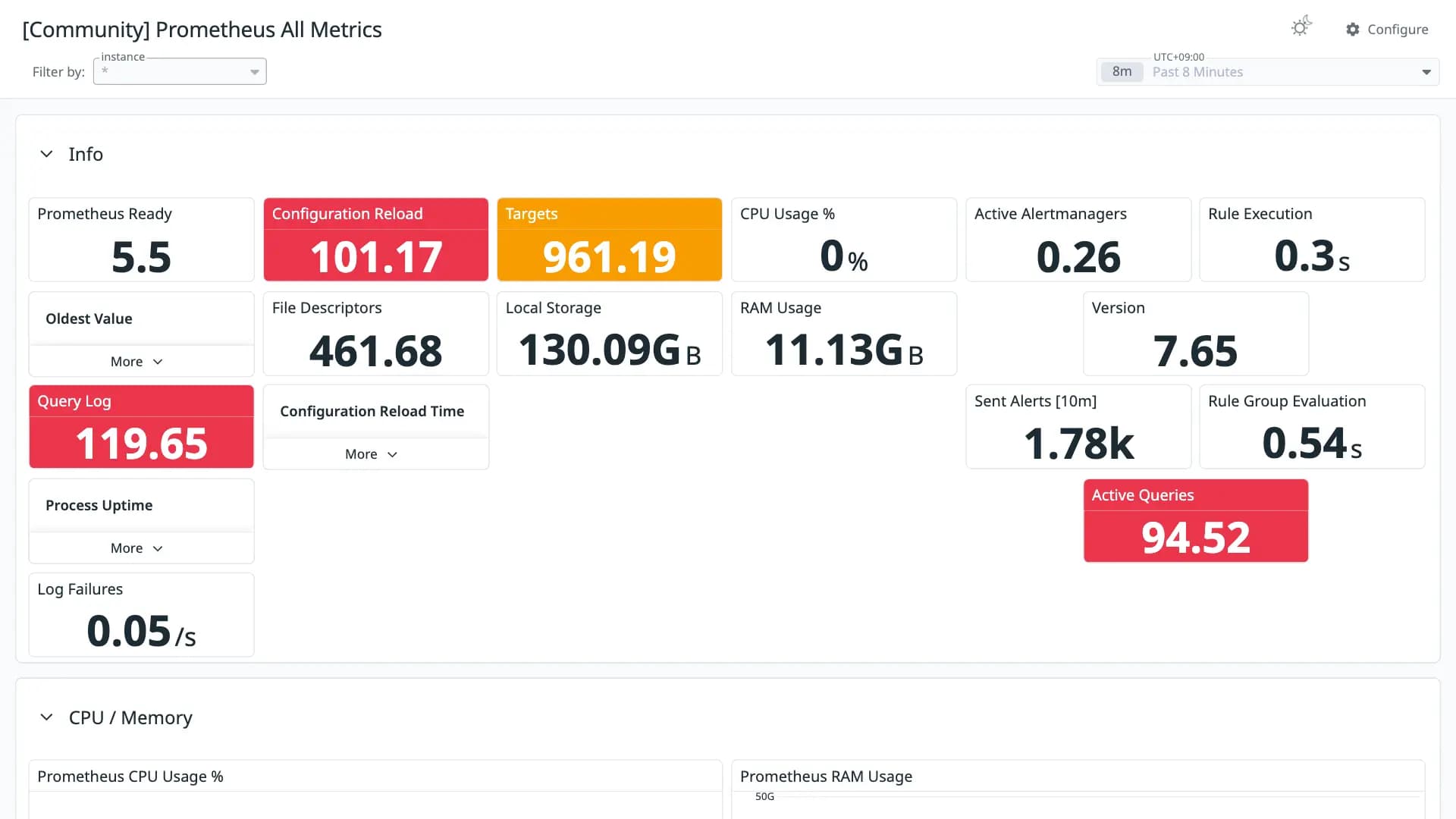Image resolution: width=1456 pixels, height=819 pixels.
Task: Click the Process Uptime panel title
Action: click(x=99, y=506)
